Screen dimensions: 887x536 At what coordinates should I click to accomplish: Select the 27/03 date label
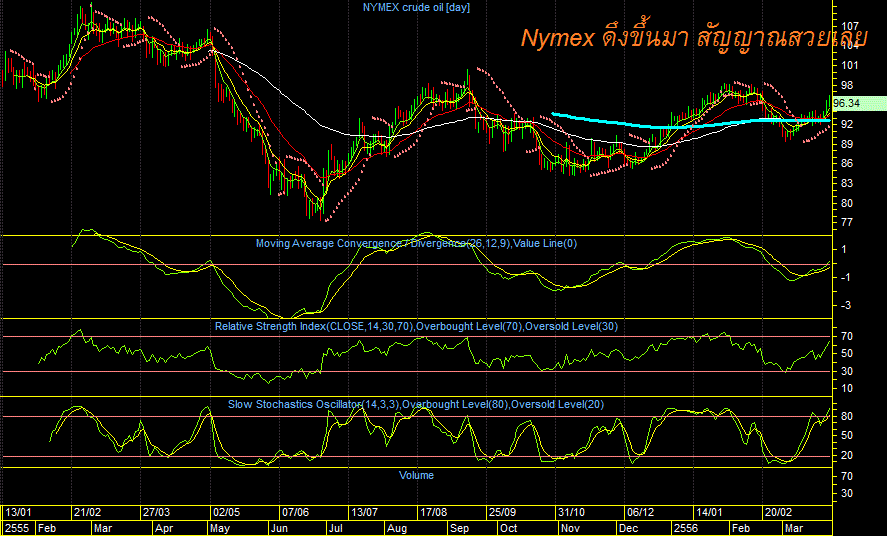157,512
